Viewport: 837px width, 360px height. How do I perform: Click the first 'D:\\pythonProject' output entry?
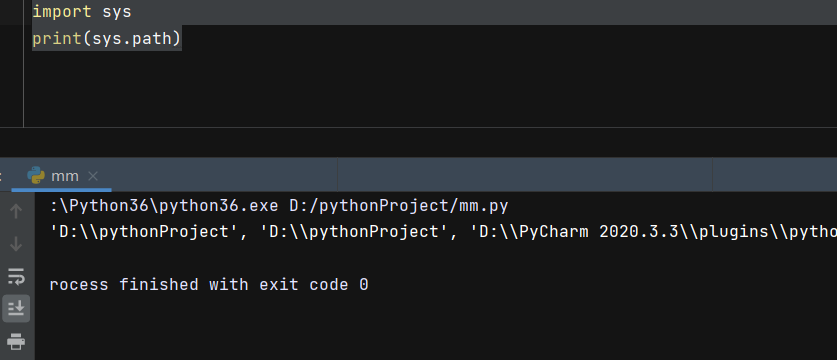141,232
